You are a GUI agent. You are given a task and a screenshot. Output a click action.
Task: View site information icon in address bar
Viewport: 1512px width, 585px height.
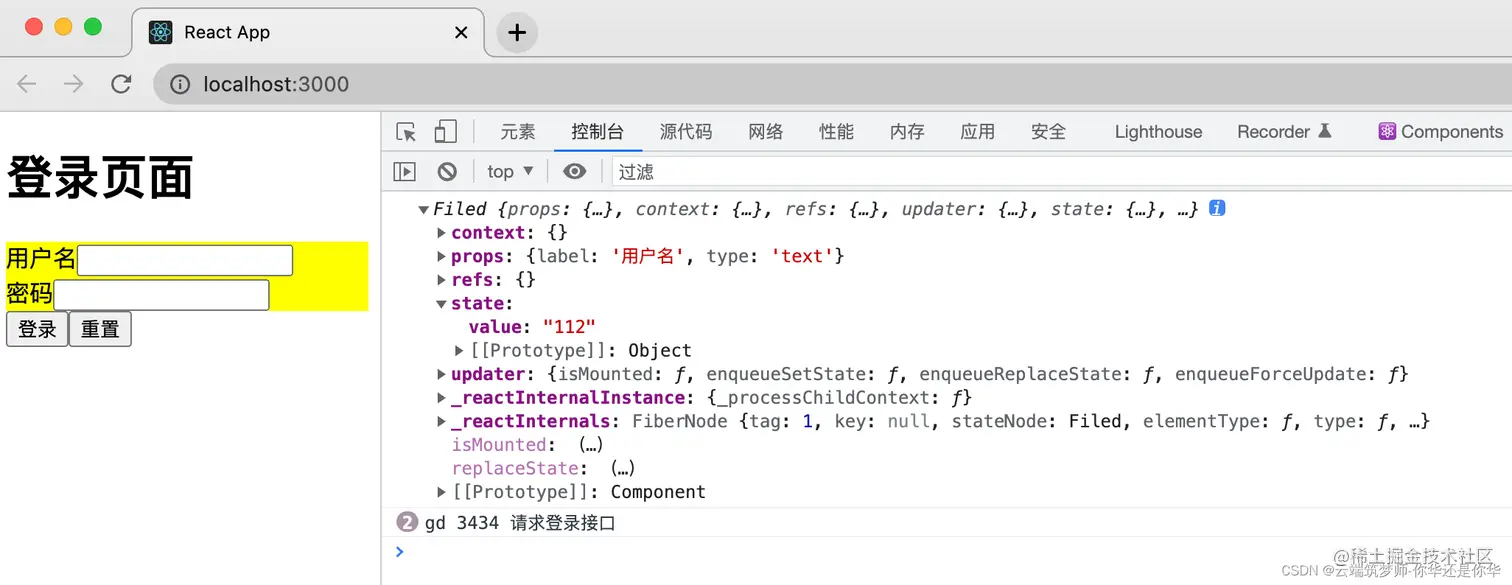point(180,85)
